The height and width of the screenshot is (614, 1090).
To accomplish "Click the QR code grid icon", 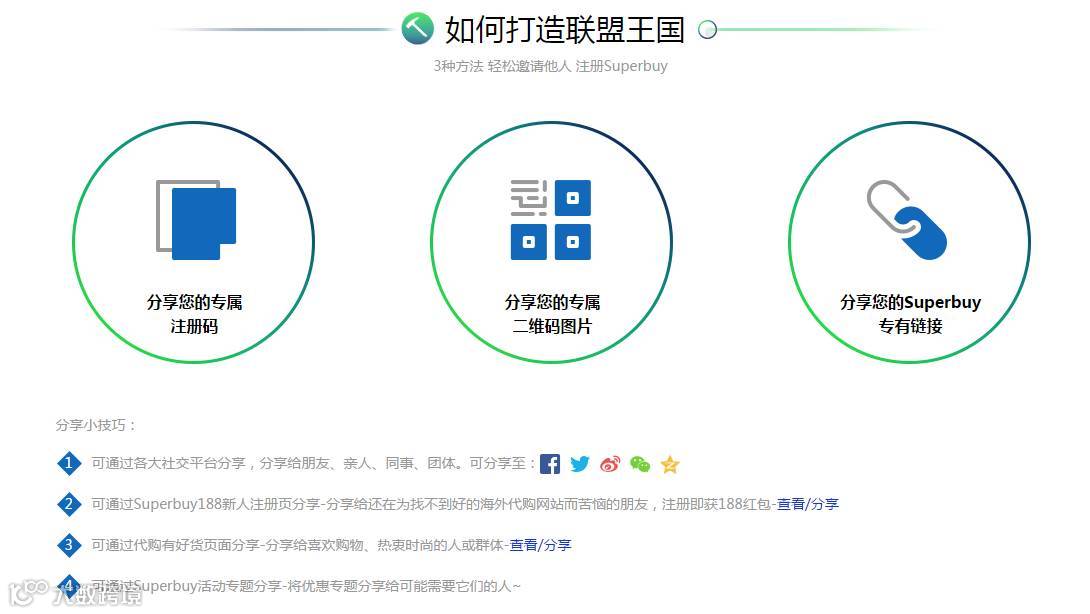I will pos(551,219).
